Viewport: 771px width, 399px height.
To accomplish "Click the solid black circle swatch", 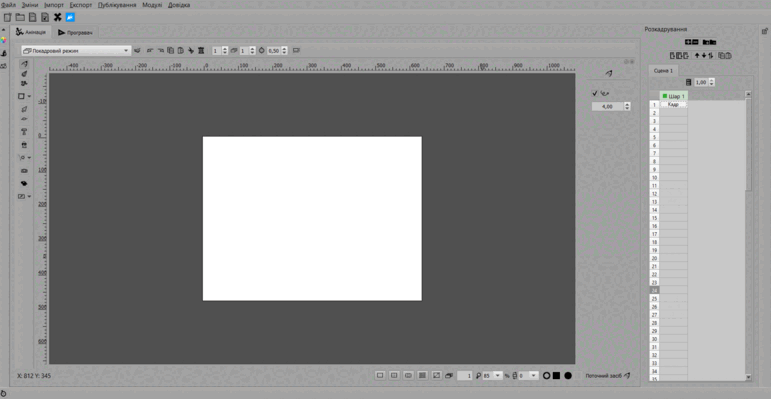I will click(568, 375).
